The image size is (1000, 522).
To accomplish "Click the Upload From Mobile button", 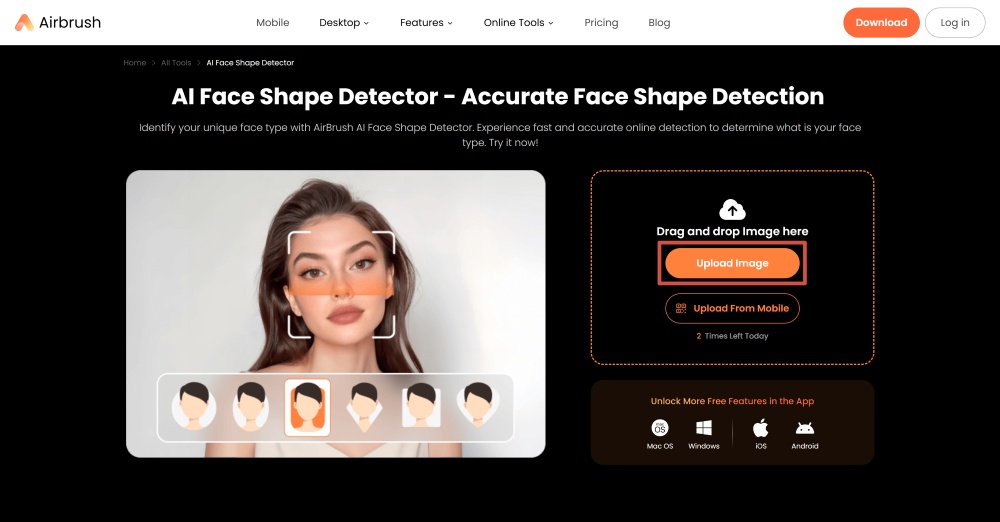I will [732, 308].
